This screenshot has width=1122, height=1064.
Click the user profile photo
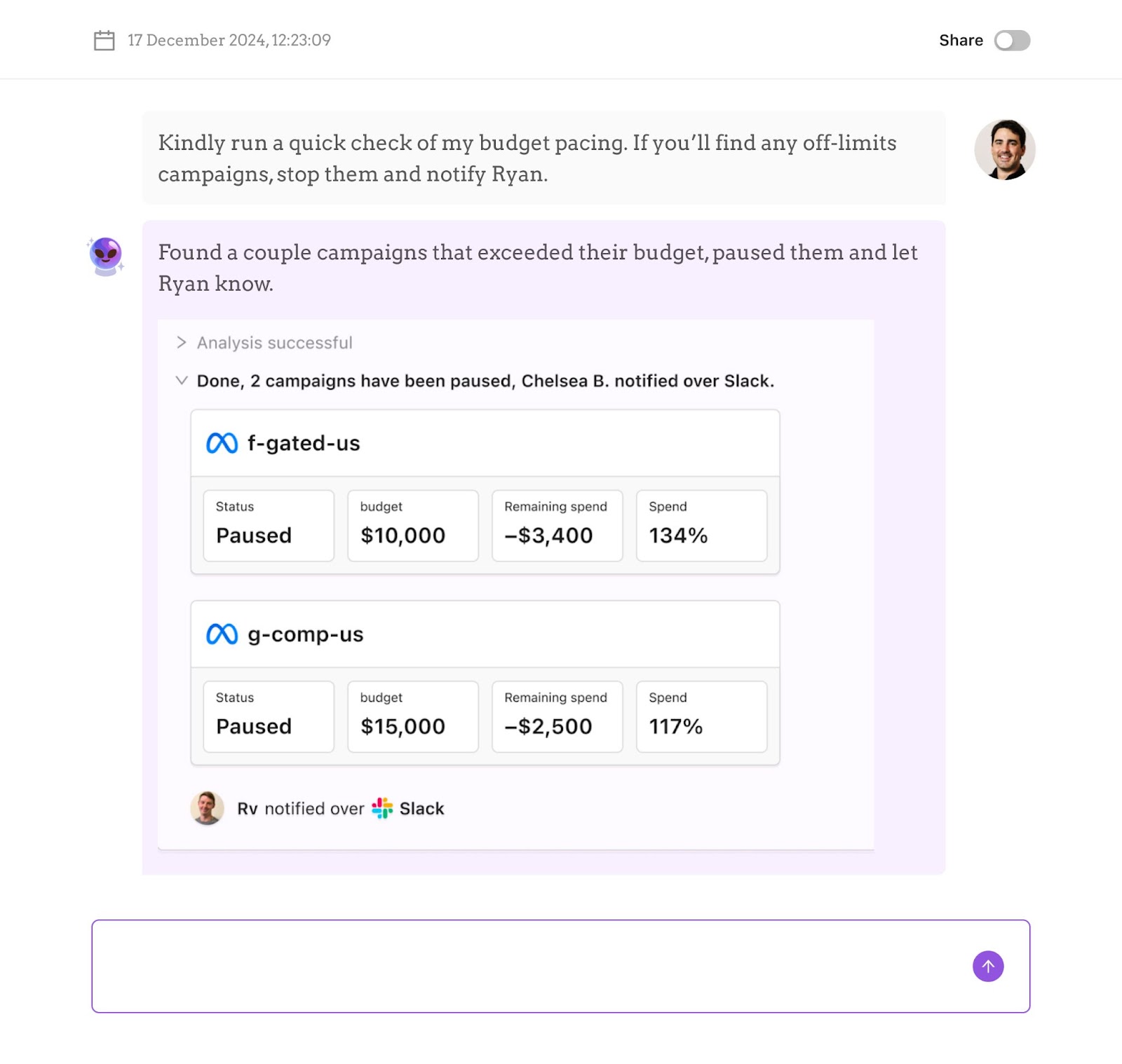1004,150
